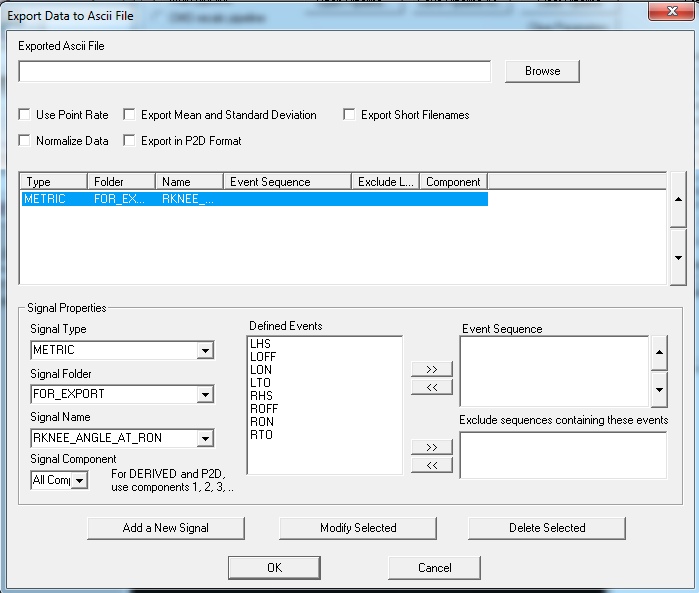Click the Event Sequence column header
The width and height of the screenshot is (699, 593).
(x=288, y=181)
